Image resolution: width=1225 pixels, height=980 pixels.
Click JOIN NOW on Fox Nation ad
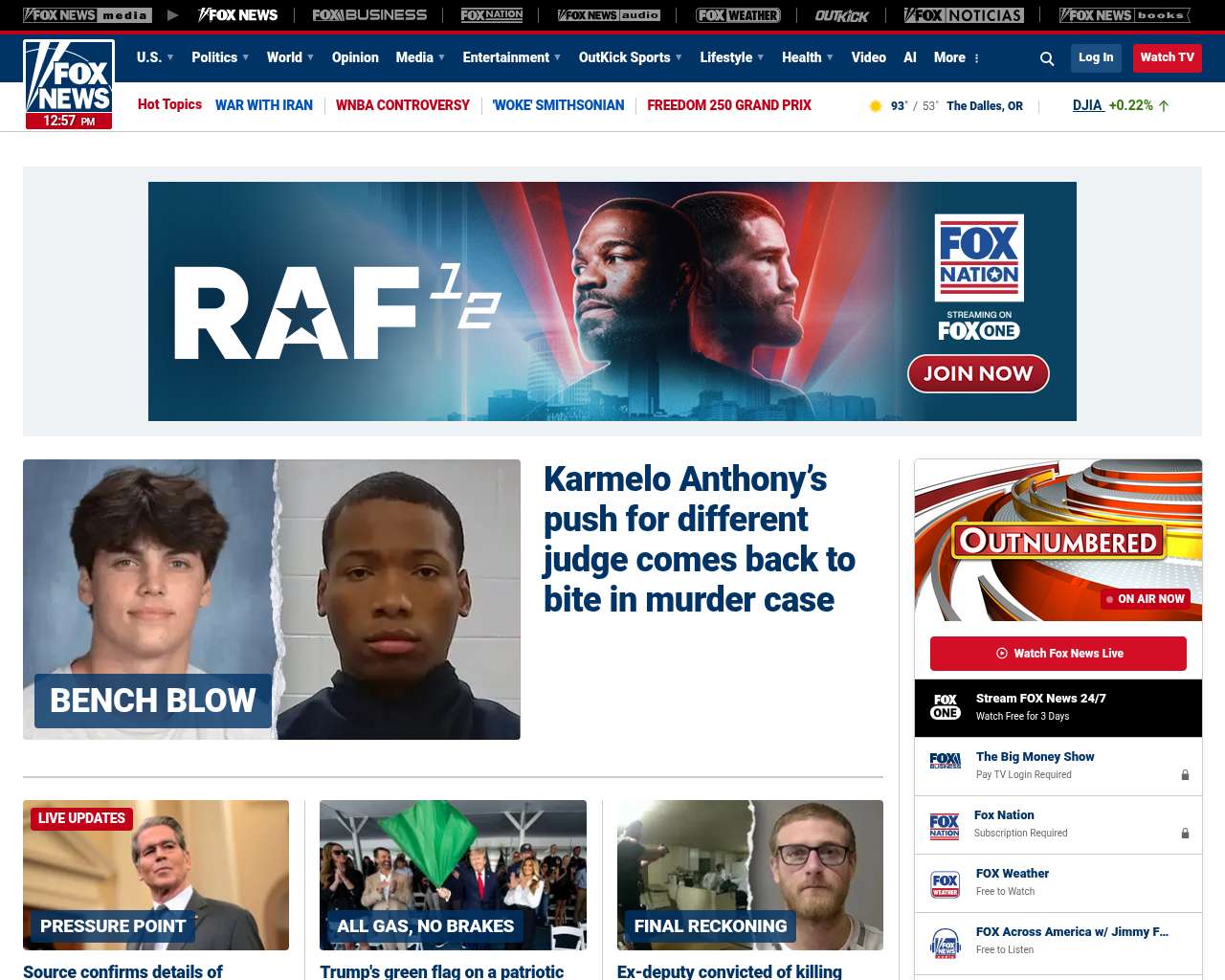[978, 373]
